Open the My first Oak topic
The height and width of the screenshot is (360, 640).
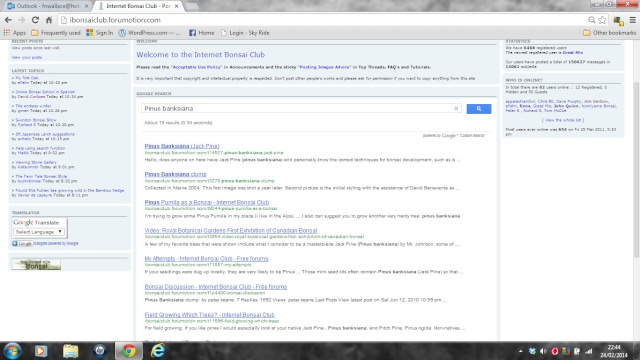[27, 78]
